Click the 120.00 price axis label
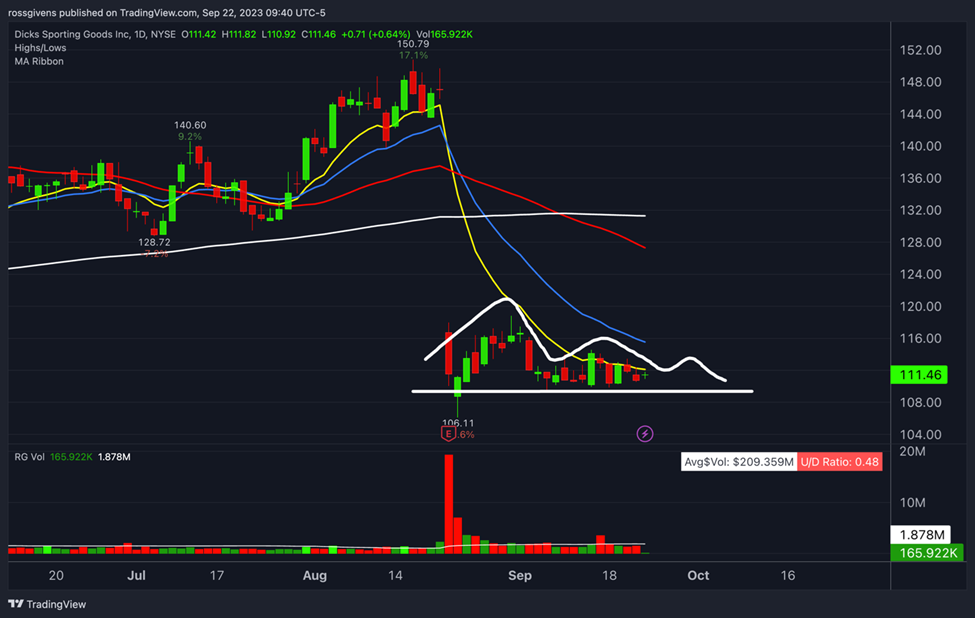This screenshot has width=975, height=618. point(920,307)
